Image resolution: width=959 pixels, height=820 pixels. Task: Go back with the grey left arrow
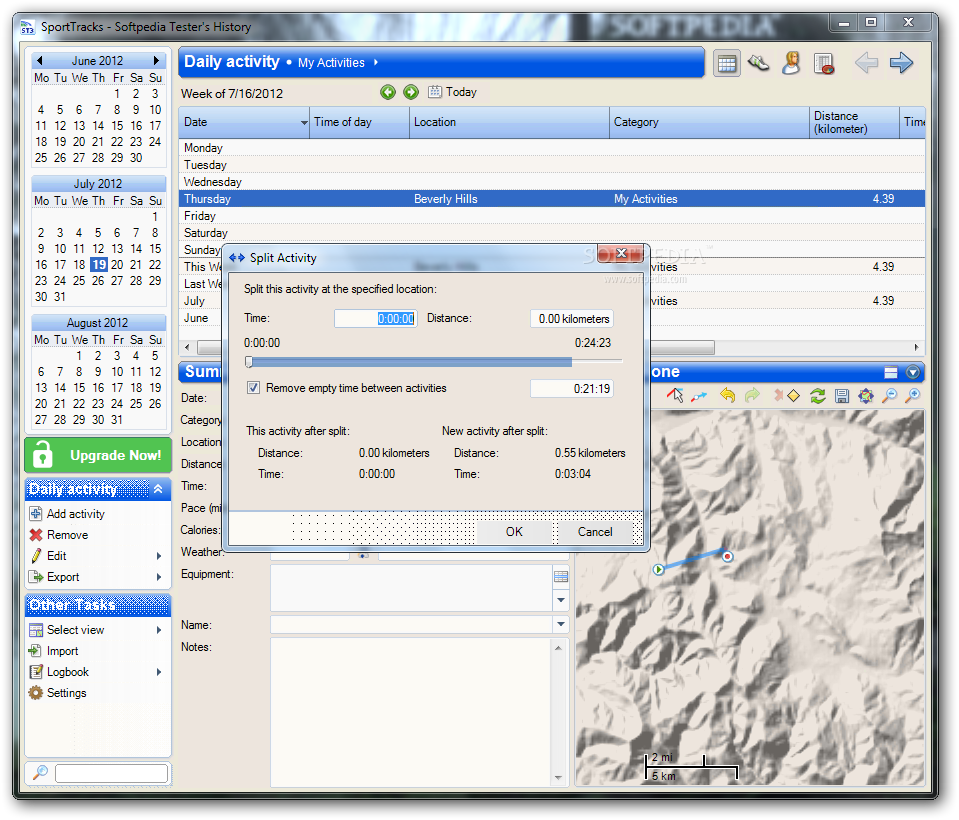pos(866,62)
